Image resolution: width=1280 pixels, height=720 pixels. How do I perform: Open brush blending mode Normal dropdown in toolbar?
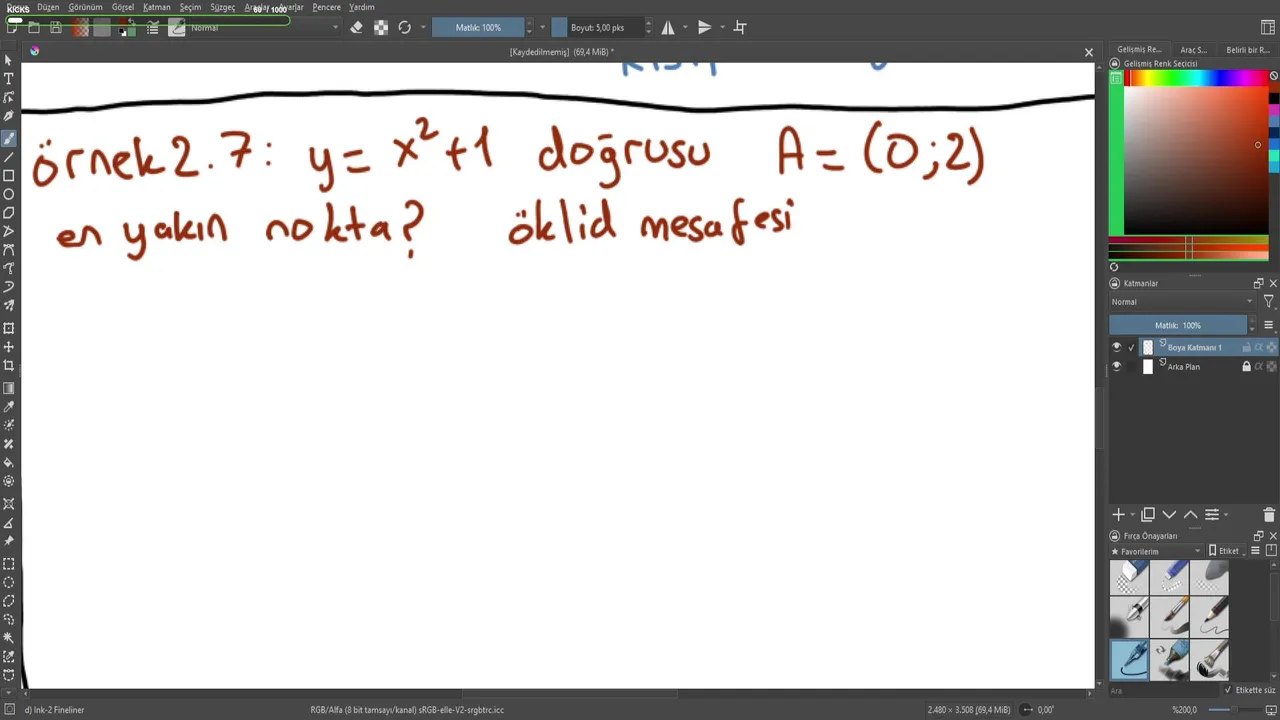(x=264, y=28)
